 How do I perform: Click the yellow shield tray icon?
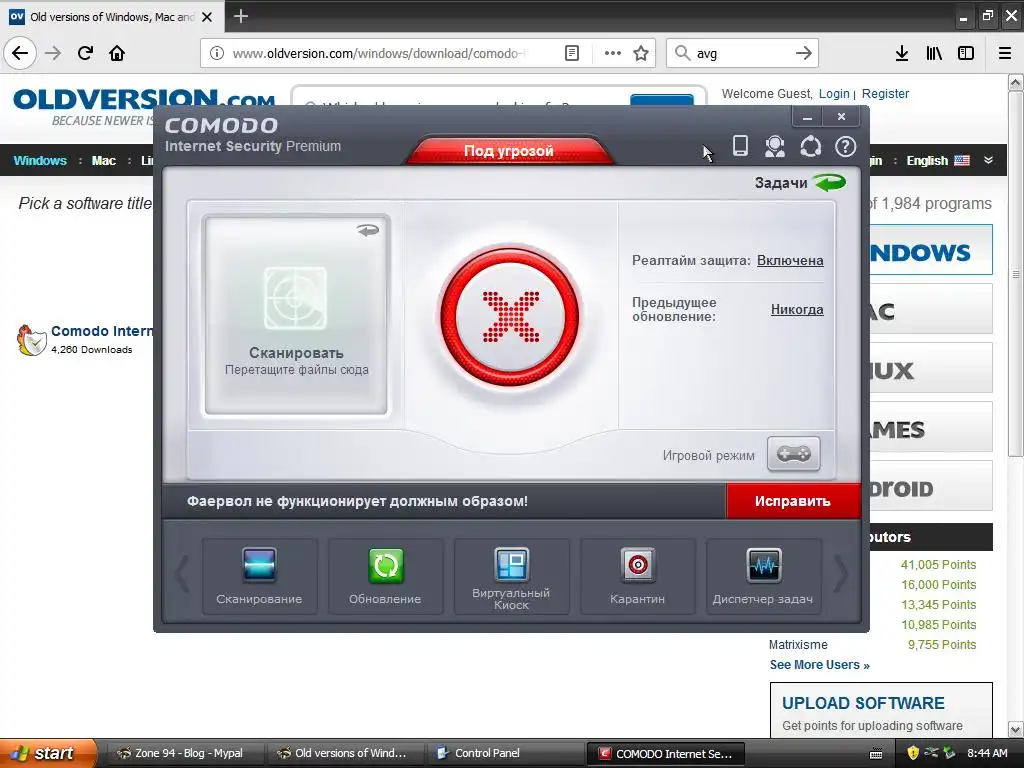[x=913, y=753]
